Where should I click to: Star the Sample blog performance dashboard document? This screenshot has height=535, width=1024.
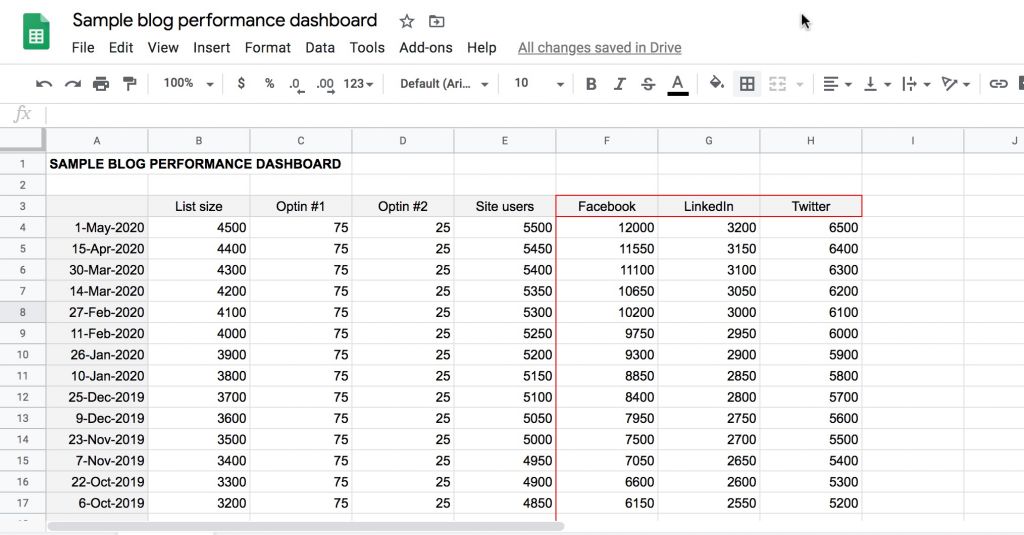(407, 22)
